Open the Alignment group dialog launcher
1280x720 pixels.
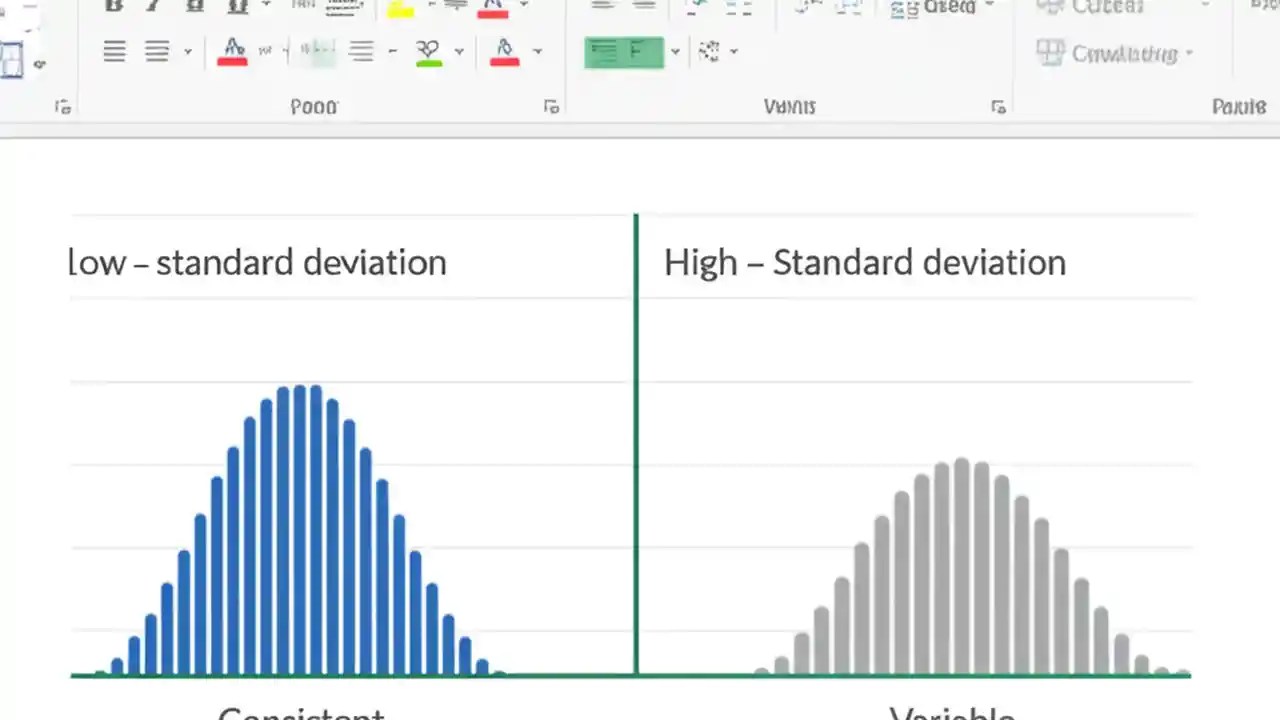(998, 106)
